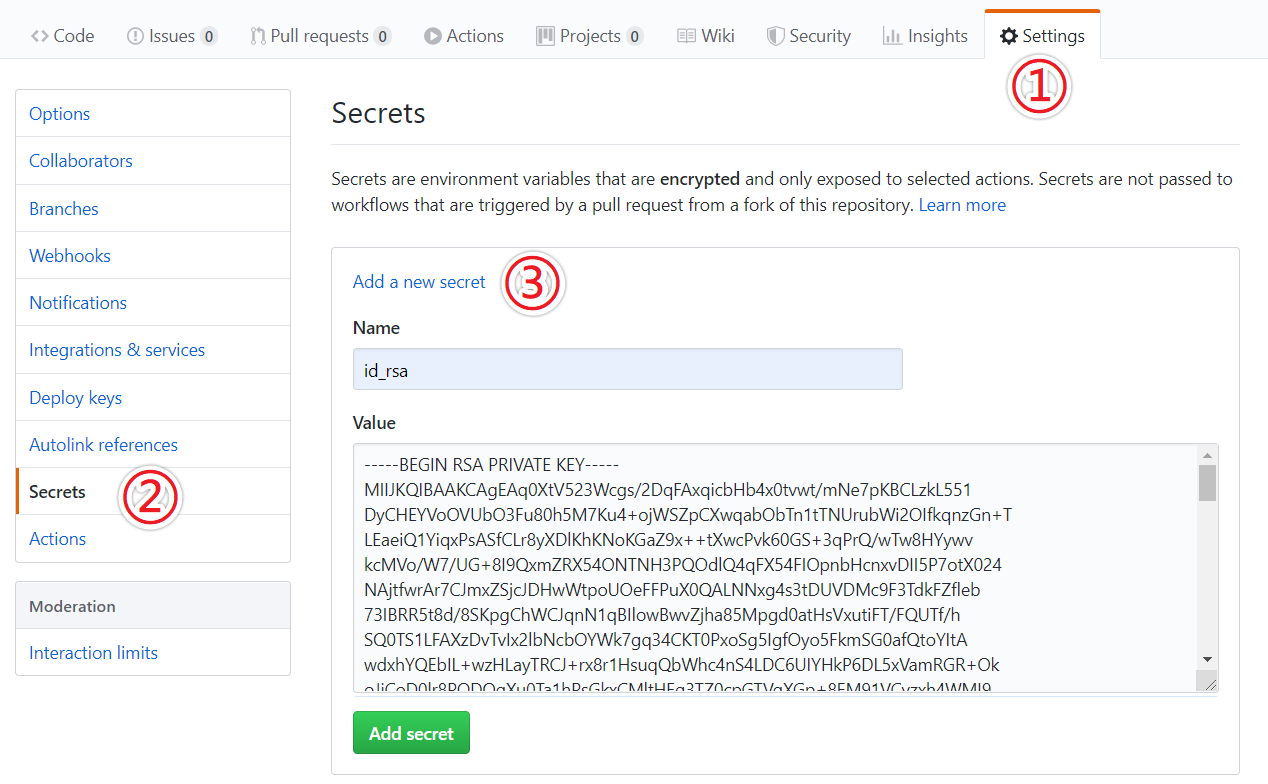Click the Wiki book icon
Viewport: 1268px width, 784px height.
pyautogui.click(x=686, y=36)
